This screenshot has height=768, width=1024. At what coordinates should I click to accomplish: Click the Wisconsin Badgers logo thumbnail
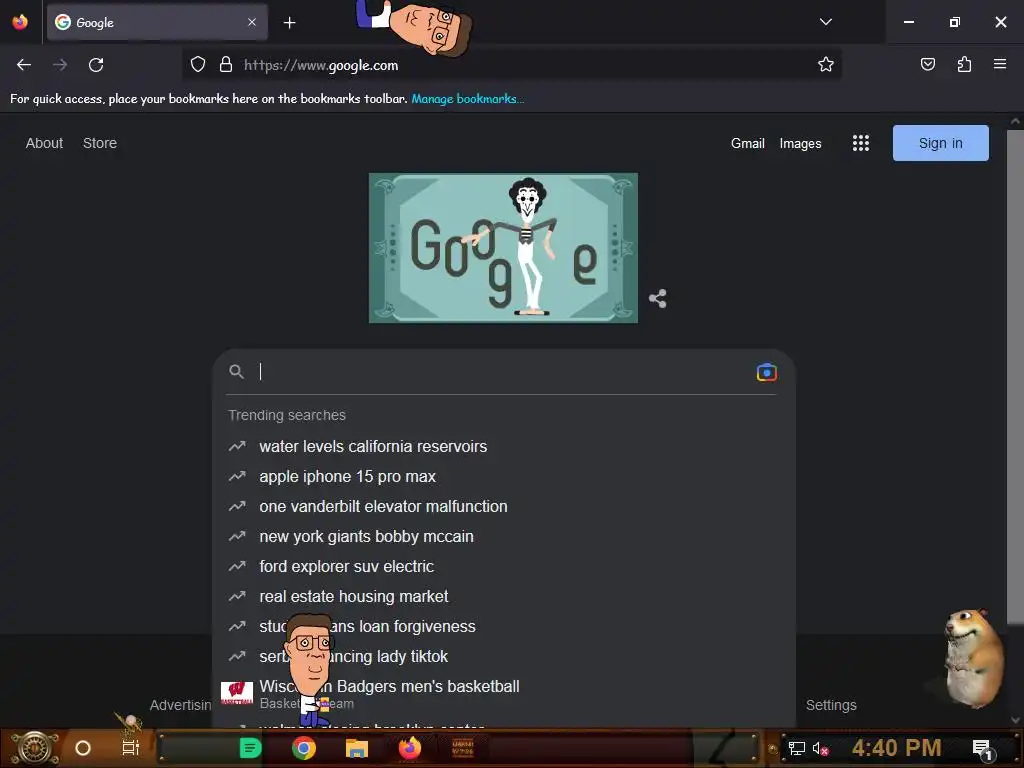236,694
